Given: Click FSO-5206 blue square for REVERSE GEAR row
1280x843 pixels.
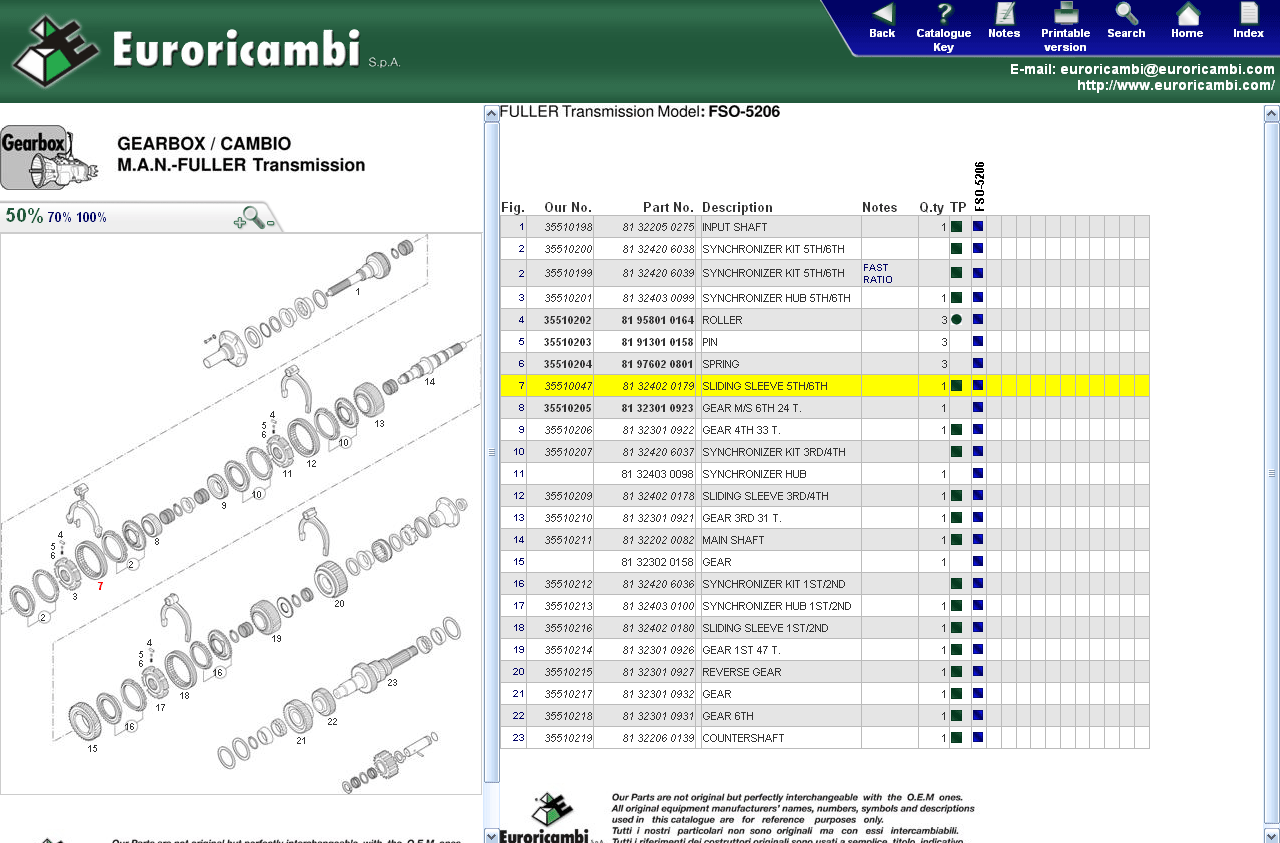Looking at the screenshot, I should [x=978, y=672].
